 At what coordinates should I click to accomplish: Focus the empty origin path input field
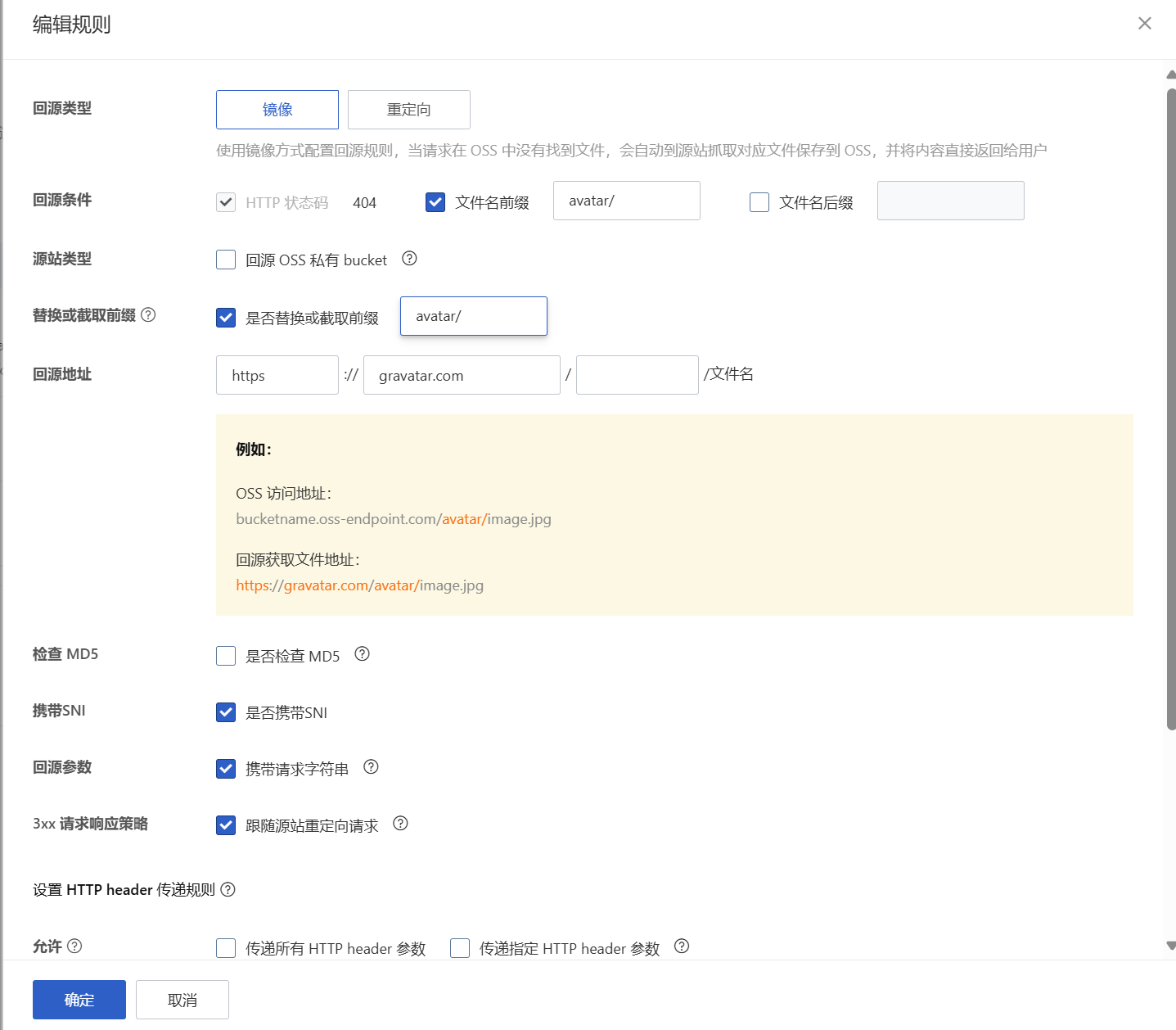click(x=638, y=375)
